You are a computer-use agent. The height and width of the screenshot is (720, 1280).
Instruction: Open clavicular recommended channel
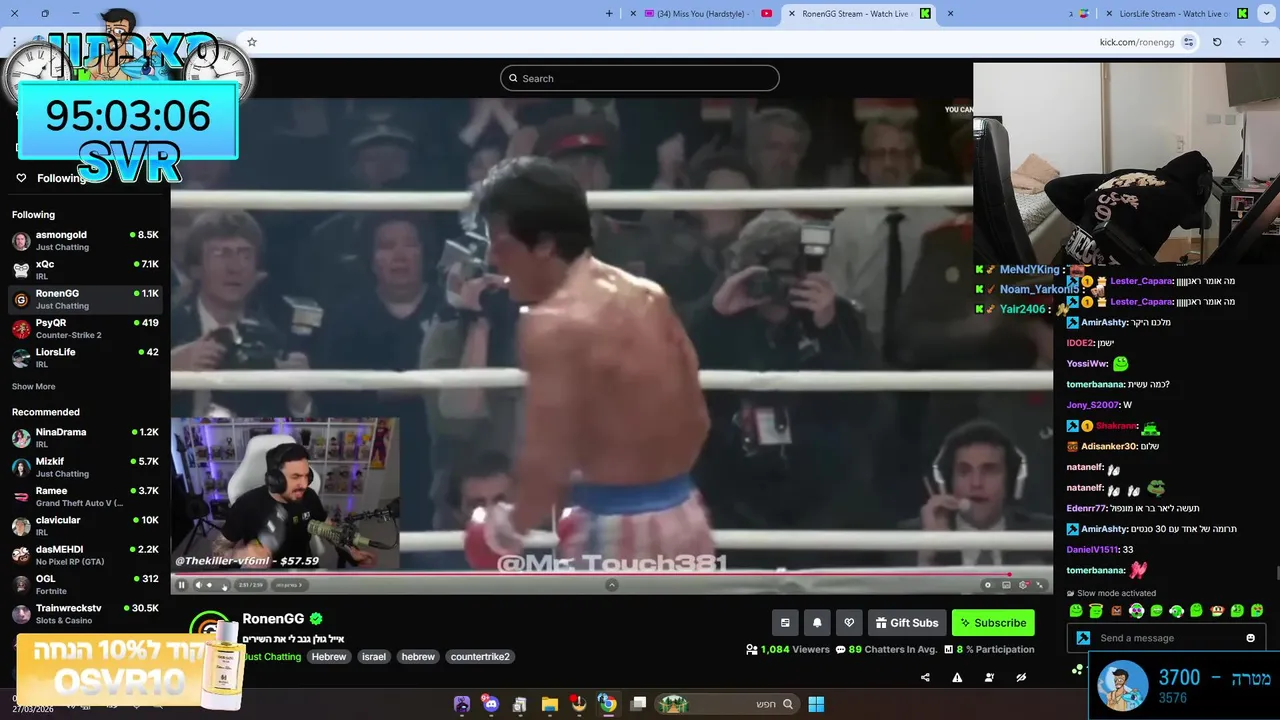click(x=85, y=525)
